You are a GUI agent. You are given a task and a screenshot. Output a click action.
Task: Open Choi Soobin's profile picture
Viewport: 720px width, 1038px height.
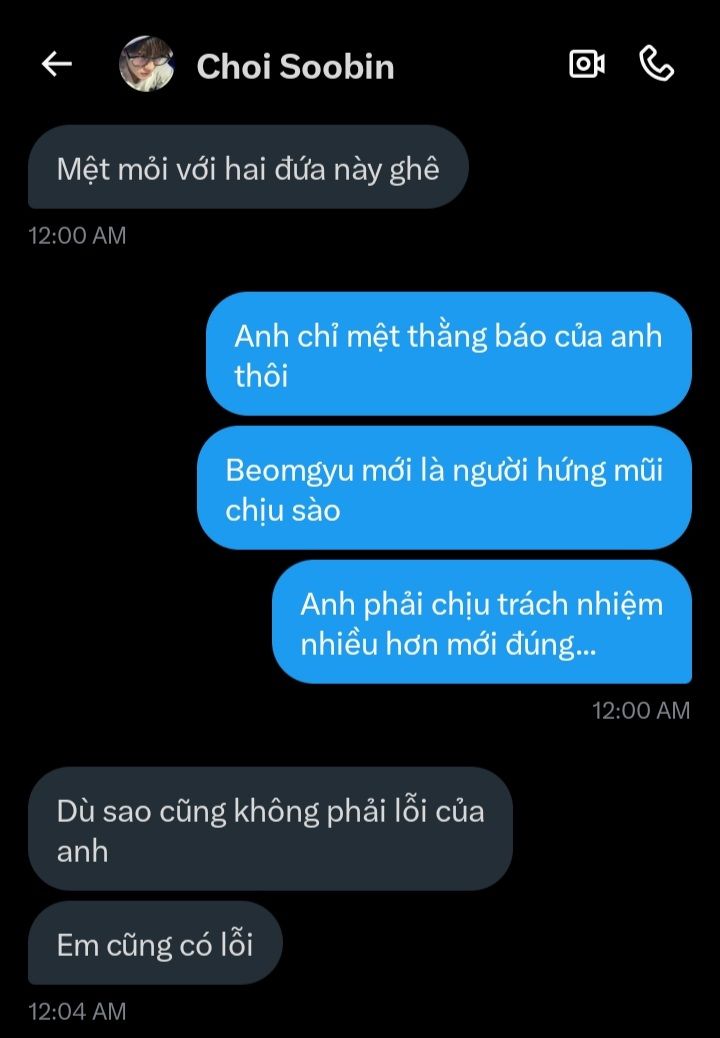pyautogui.click(x=146, y=64)
